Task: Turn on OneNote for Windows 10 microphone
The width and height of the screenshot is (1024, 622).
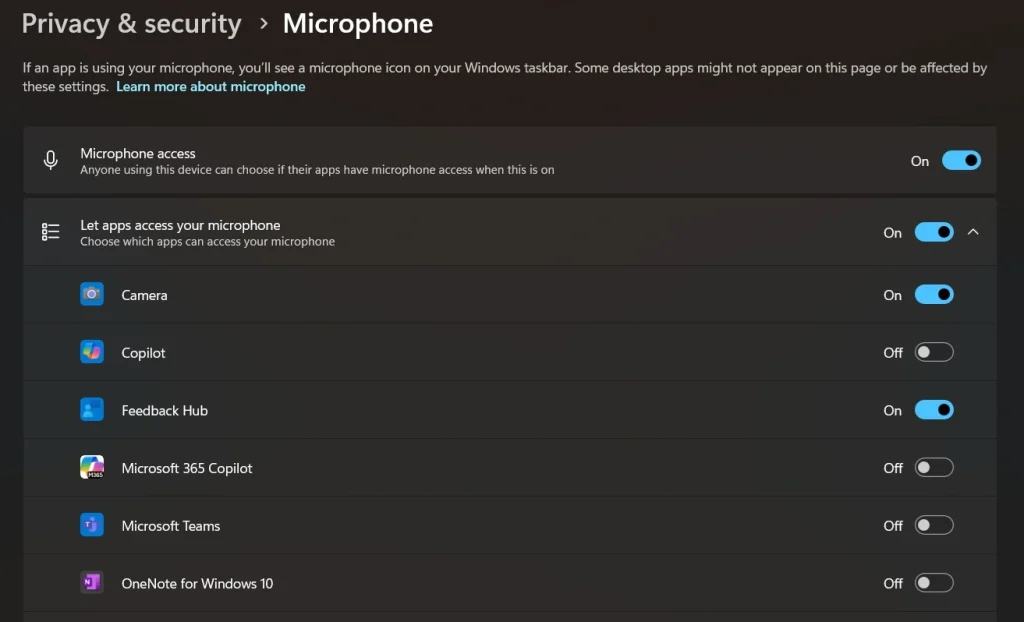Action: [x=934, y=583]
